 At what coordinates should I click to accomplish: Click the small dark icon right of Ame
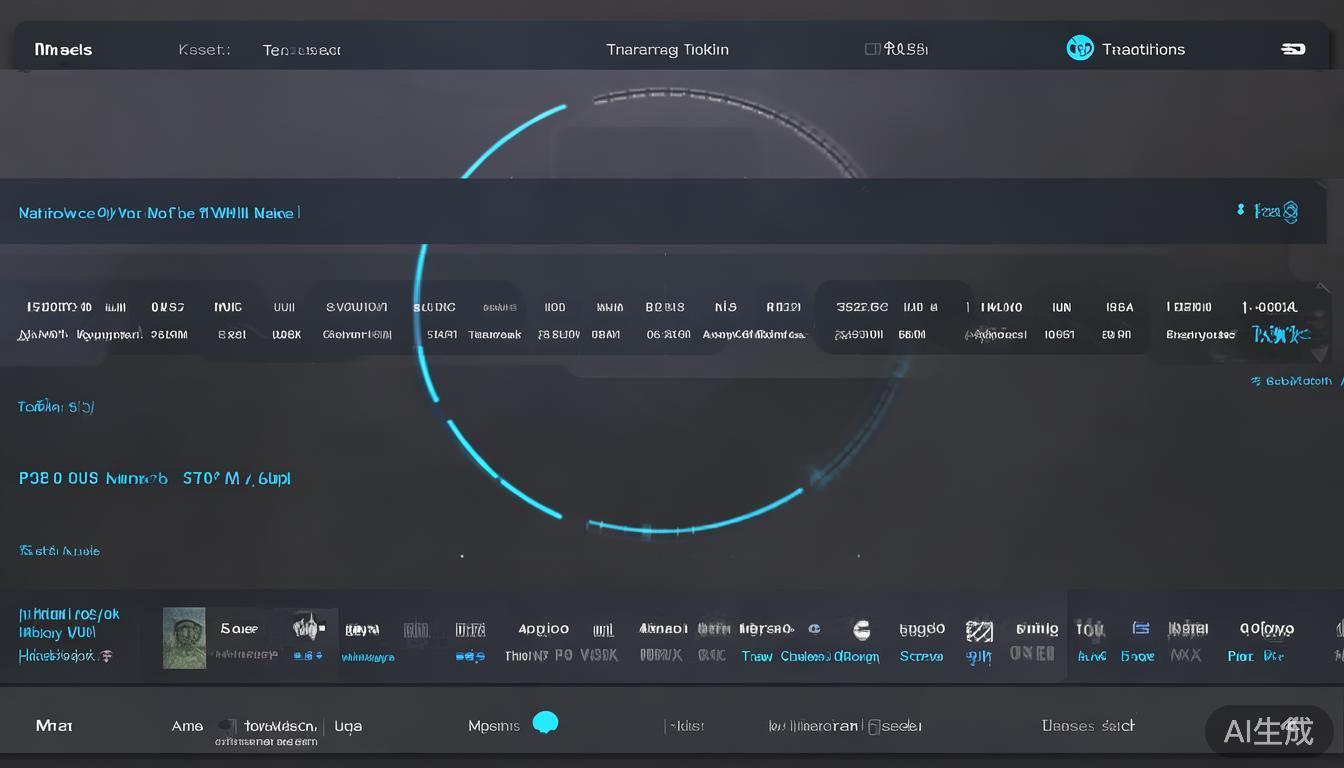coord(227,726)
